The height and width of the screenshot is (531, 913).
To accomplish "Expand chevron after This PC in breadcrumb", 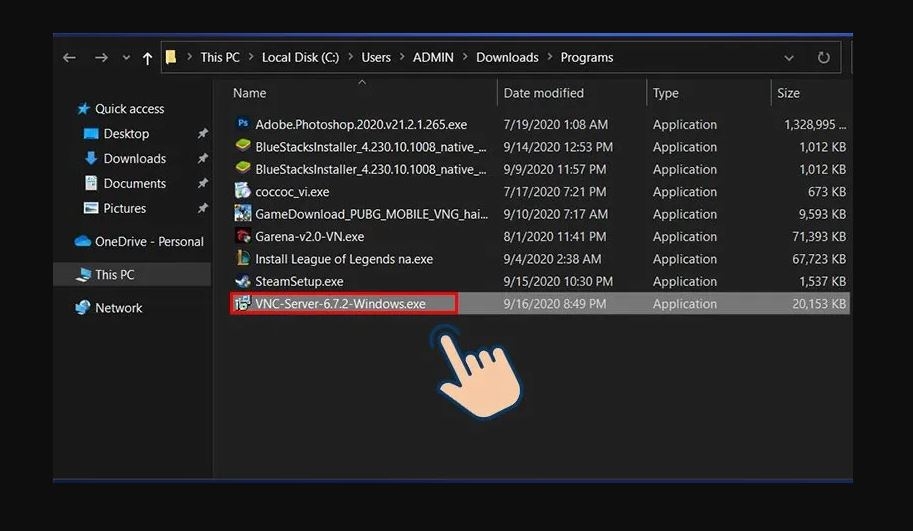I will [x=251, y=57].
